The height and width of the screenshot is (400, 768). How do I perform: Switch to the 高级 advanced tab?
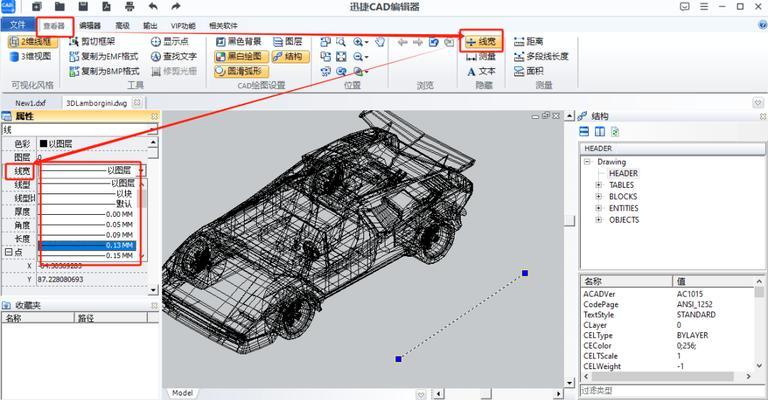[x=122, y=25]
